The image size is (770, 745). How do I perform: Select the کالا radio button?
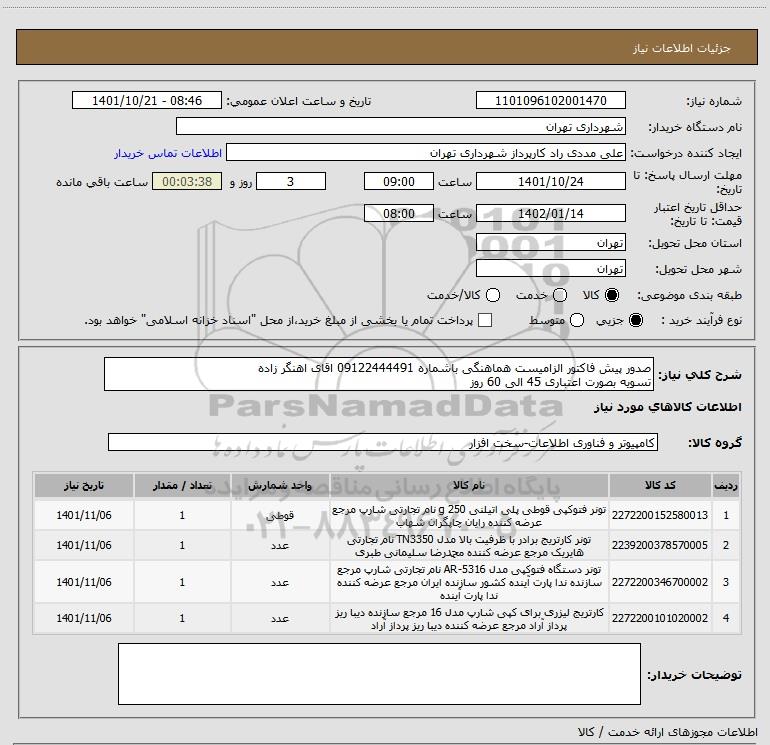pyautogui.click(x=612, y=295)
